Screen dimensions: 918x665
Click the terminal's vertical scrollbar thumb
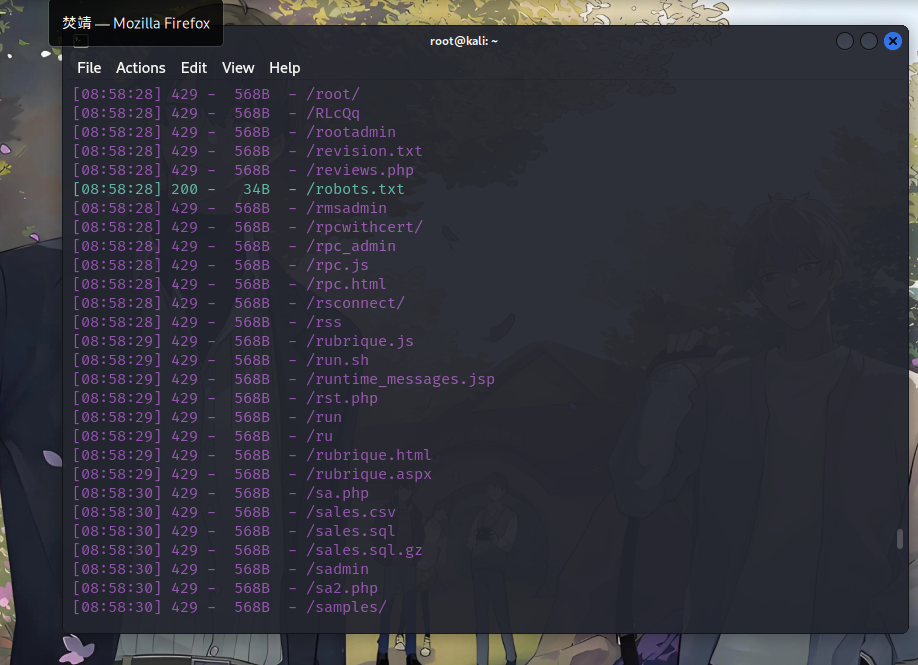899,539
